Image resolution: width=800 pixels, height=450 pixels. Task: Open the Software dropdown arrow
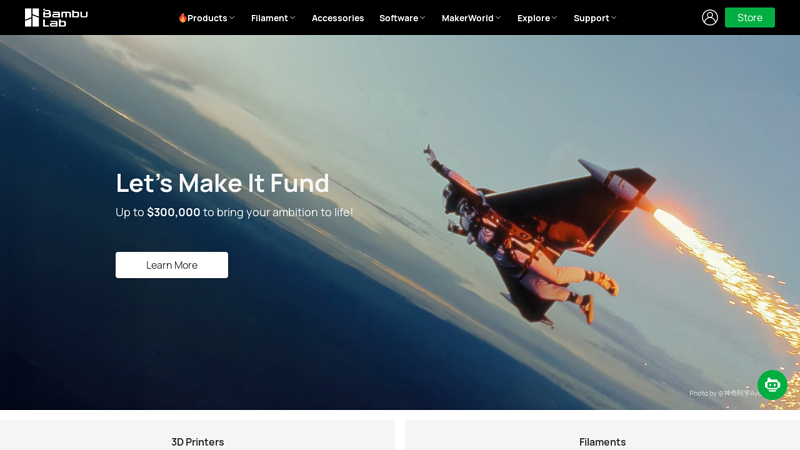(422, 18)
